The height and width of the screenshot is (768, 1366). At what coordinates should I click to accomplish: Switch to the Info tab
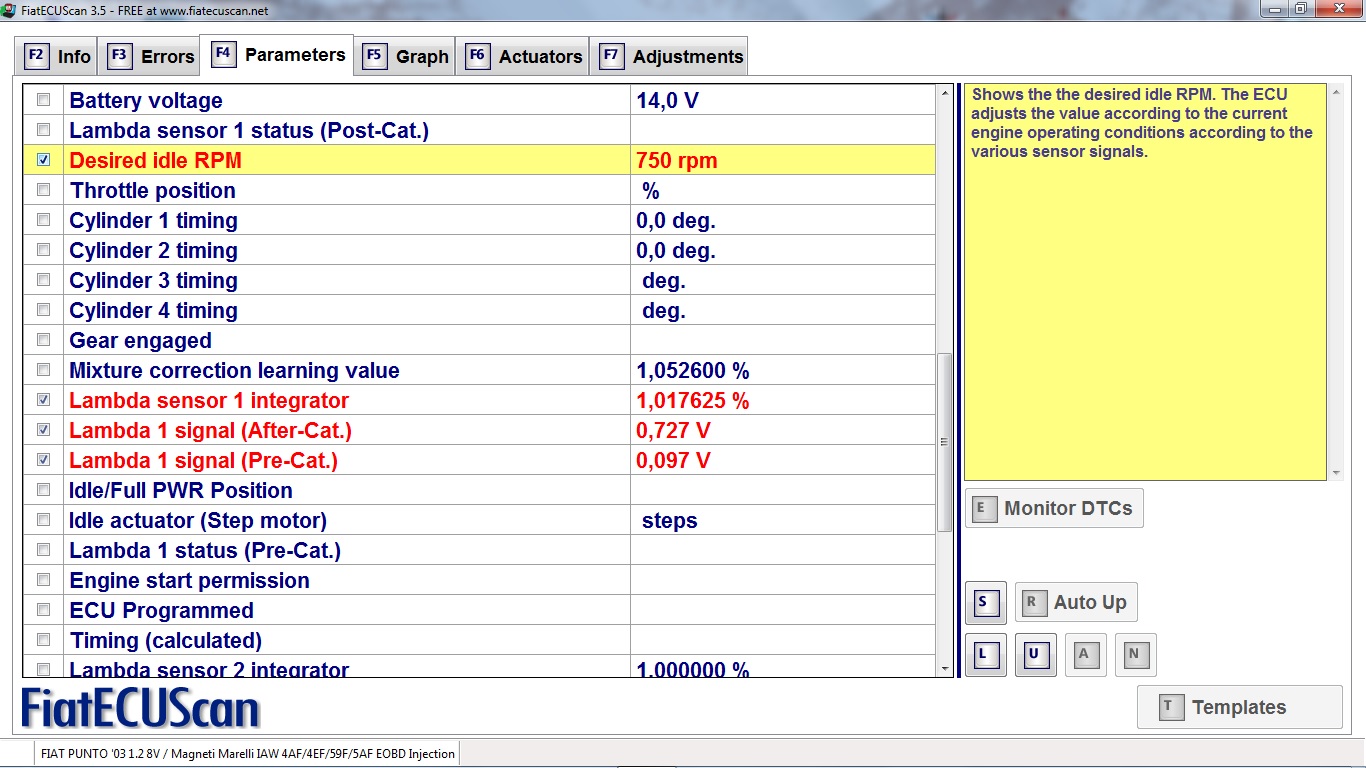tap(58, 56)
